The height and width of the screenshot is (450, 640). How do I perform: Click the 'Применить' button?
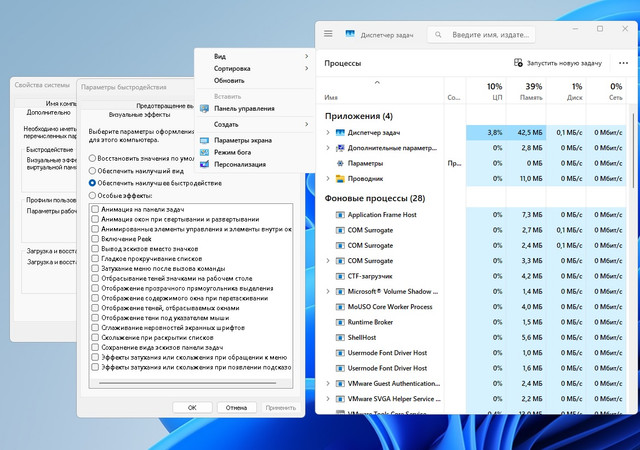pyautogui.click(x=280, y=408)
